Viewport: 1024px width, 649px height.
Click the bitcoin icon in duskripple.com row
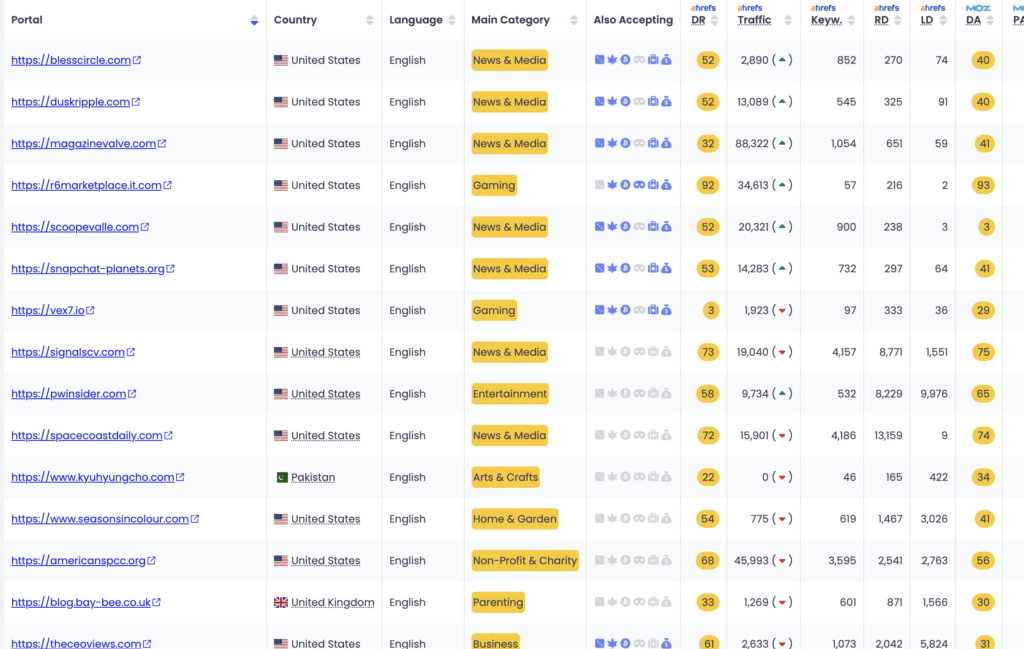[625, 102]
